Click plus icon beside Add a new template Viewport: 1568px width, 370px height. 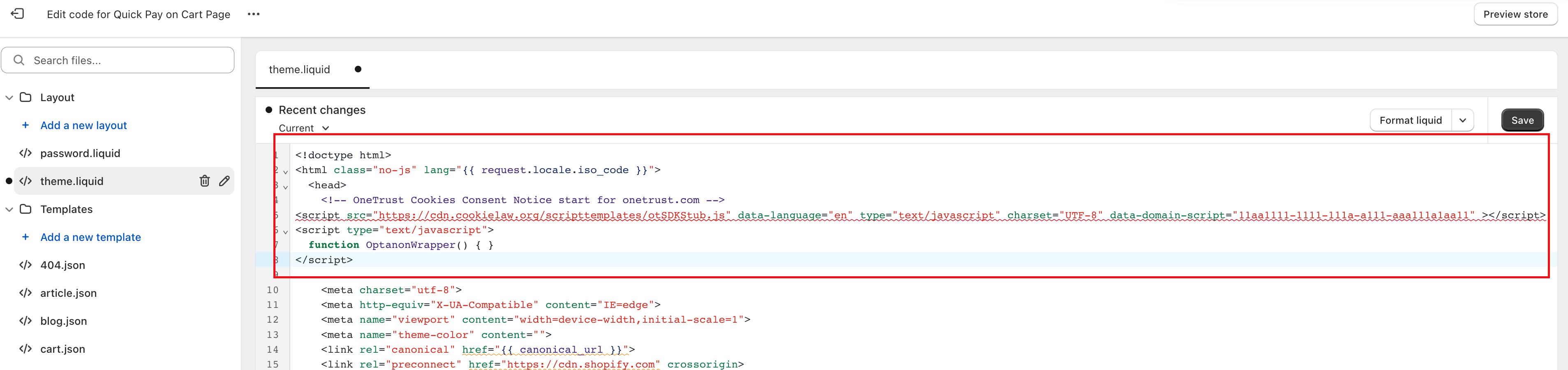25,237
